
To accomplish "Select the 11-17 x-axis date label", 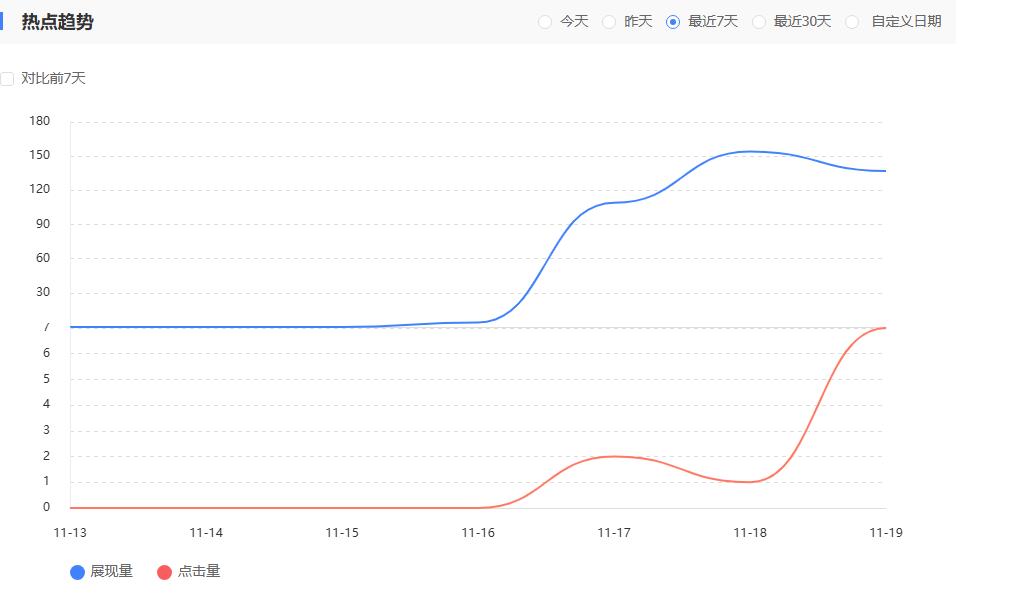I will click(x=614, y=533).
